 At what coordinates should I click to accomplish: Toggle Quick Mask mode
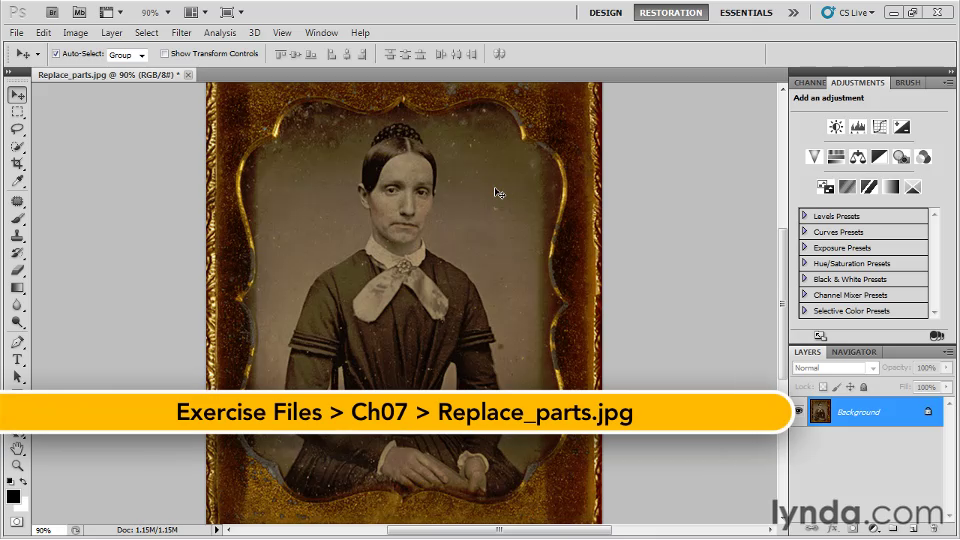[x=17, y=522]
